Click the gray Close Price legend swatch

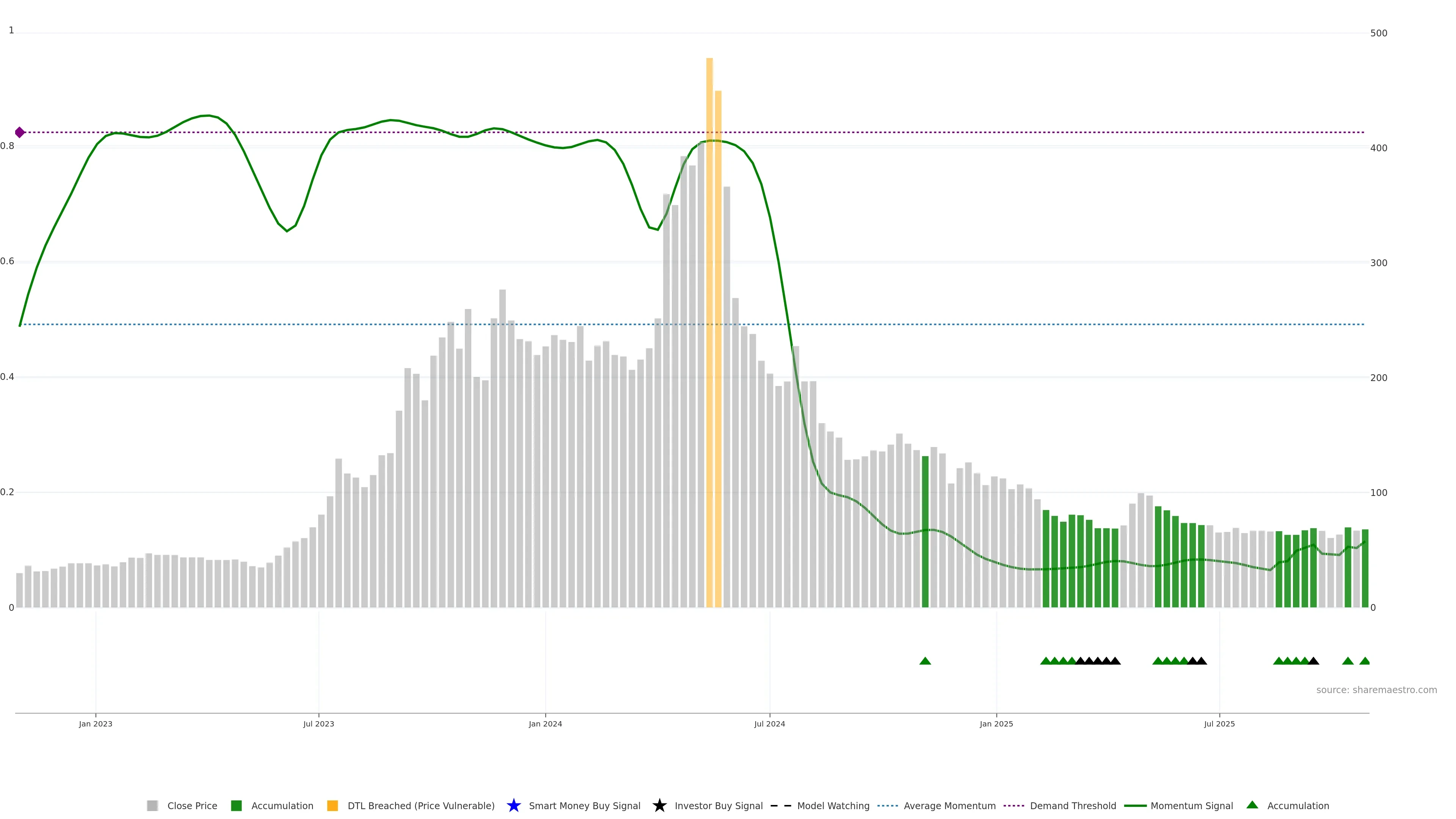tap(152, 805)
